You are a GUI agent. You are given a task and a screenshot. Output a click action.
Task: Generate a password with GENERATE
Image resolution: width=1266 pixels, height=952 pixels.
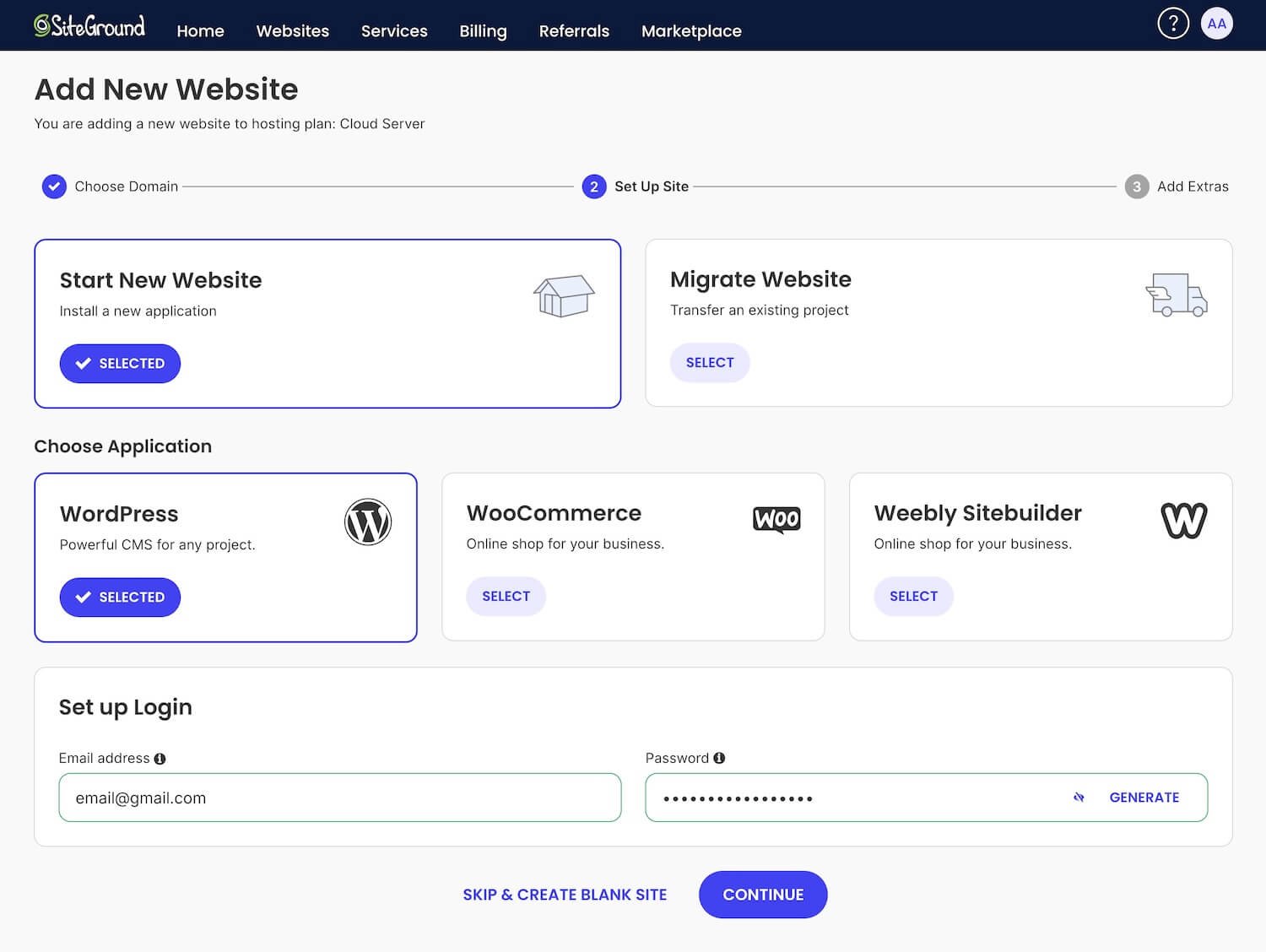coord(1144,798)
